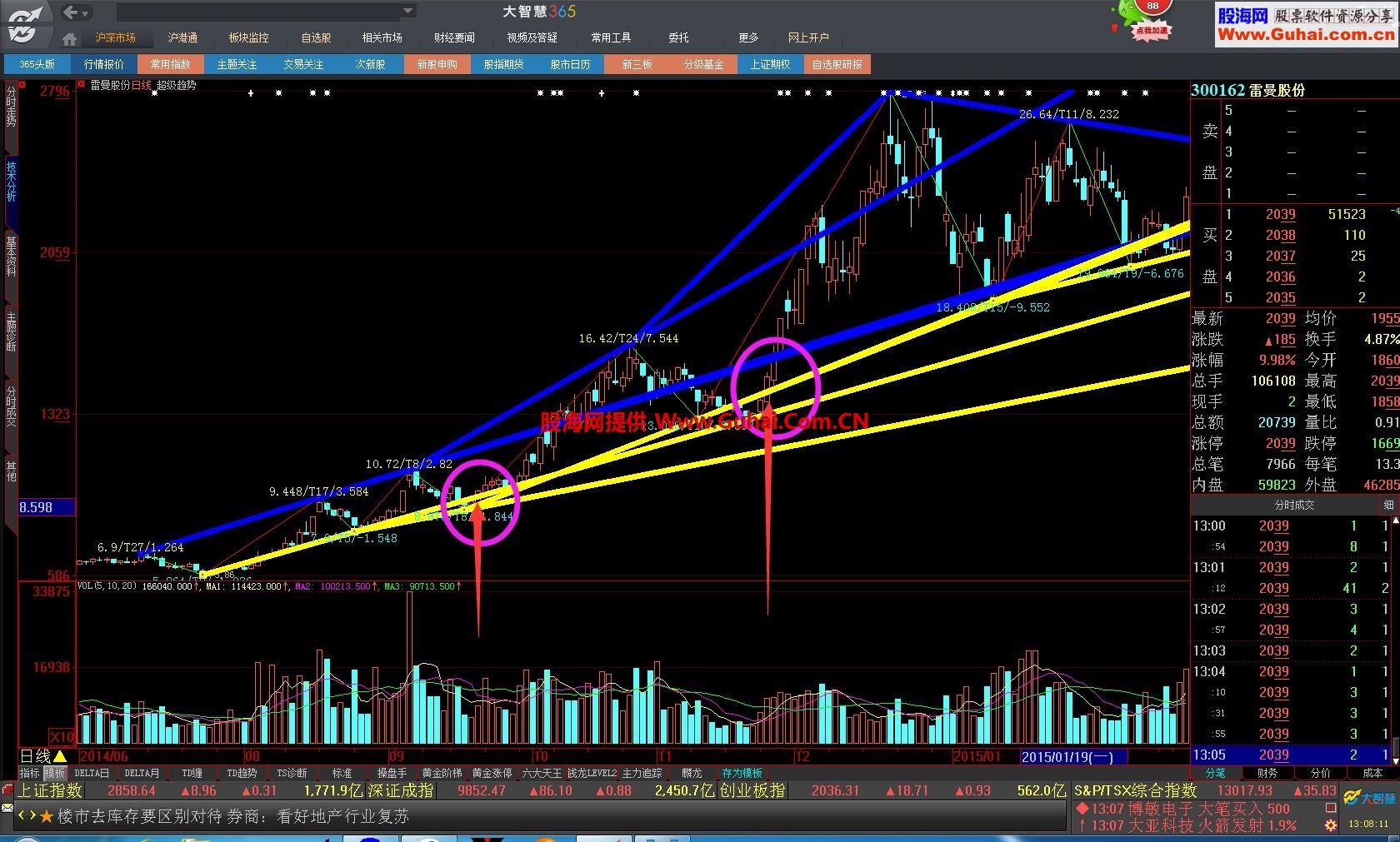The width and height of the screenshot is (1400, 842).
Task: Apply the 主力追踪 template
Action: [x=642, y=773]
